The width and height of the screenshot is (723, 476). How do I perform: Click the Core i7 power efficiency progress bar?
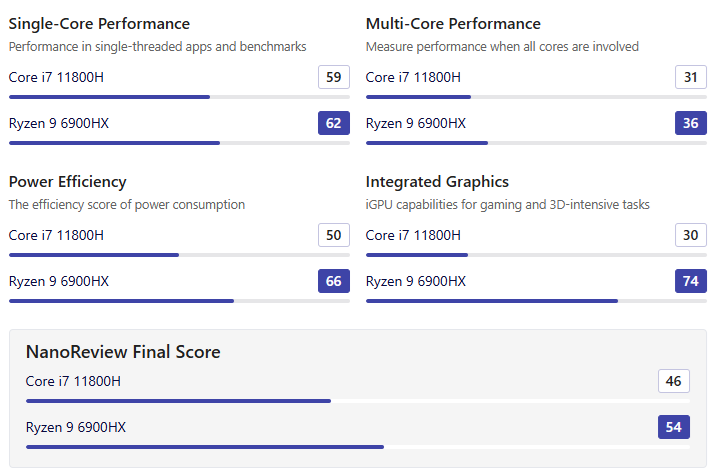pyautogui.click(x=179, y=255)
